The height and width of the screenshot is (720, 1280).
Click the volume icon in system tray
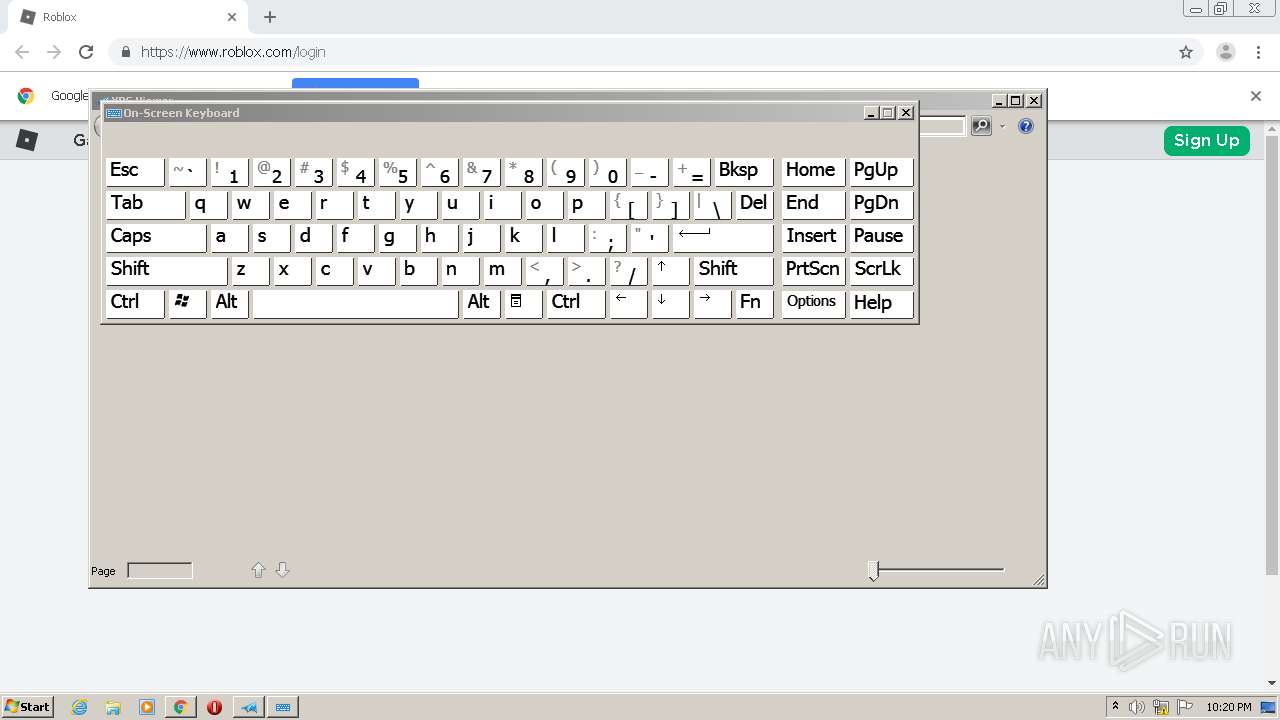1138,707
